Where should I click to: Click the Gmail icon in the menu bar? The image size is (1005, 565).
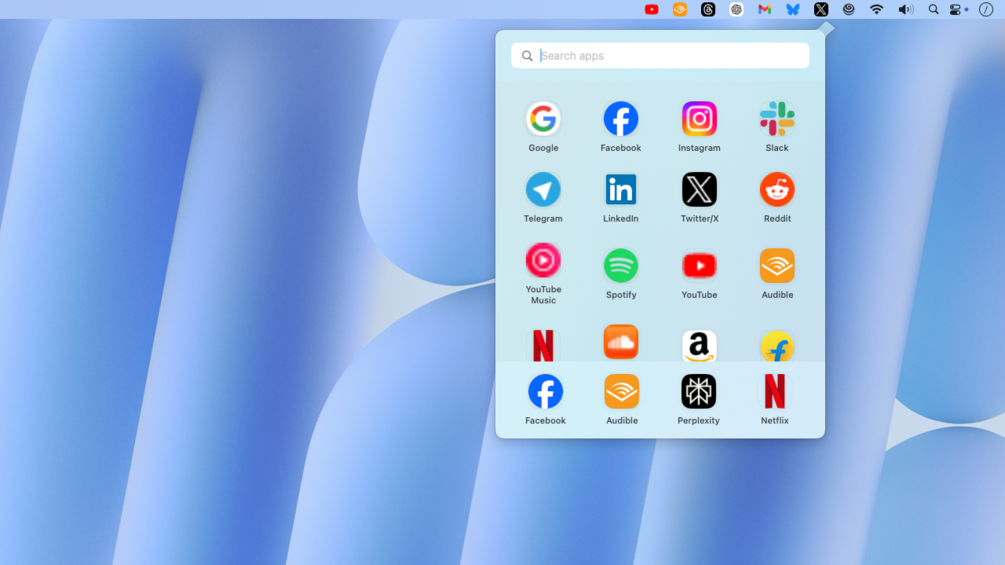(764, 9)
